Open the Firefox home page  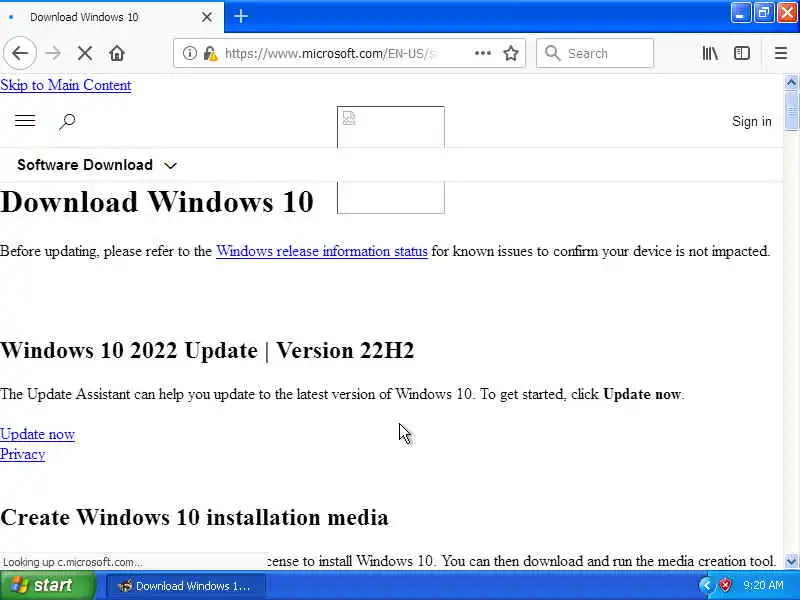pos(117,53)
